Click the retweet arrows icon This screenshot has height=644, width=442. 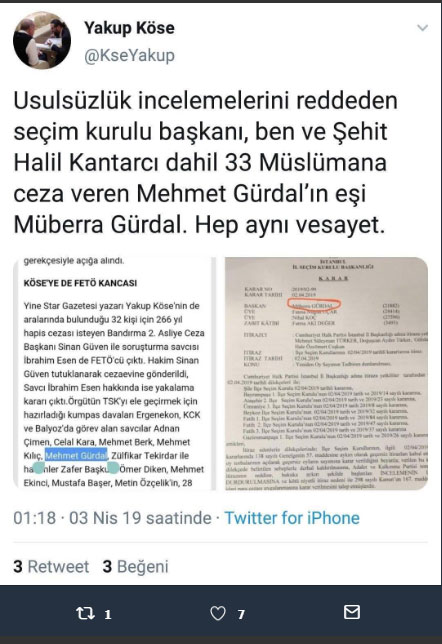(x=85, y=614)
